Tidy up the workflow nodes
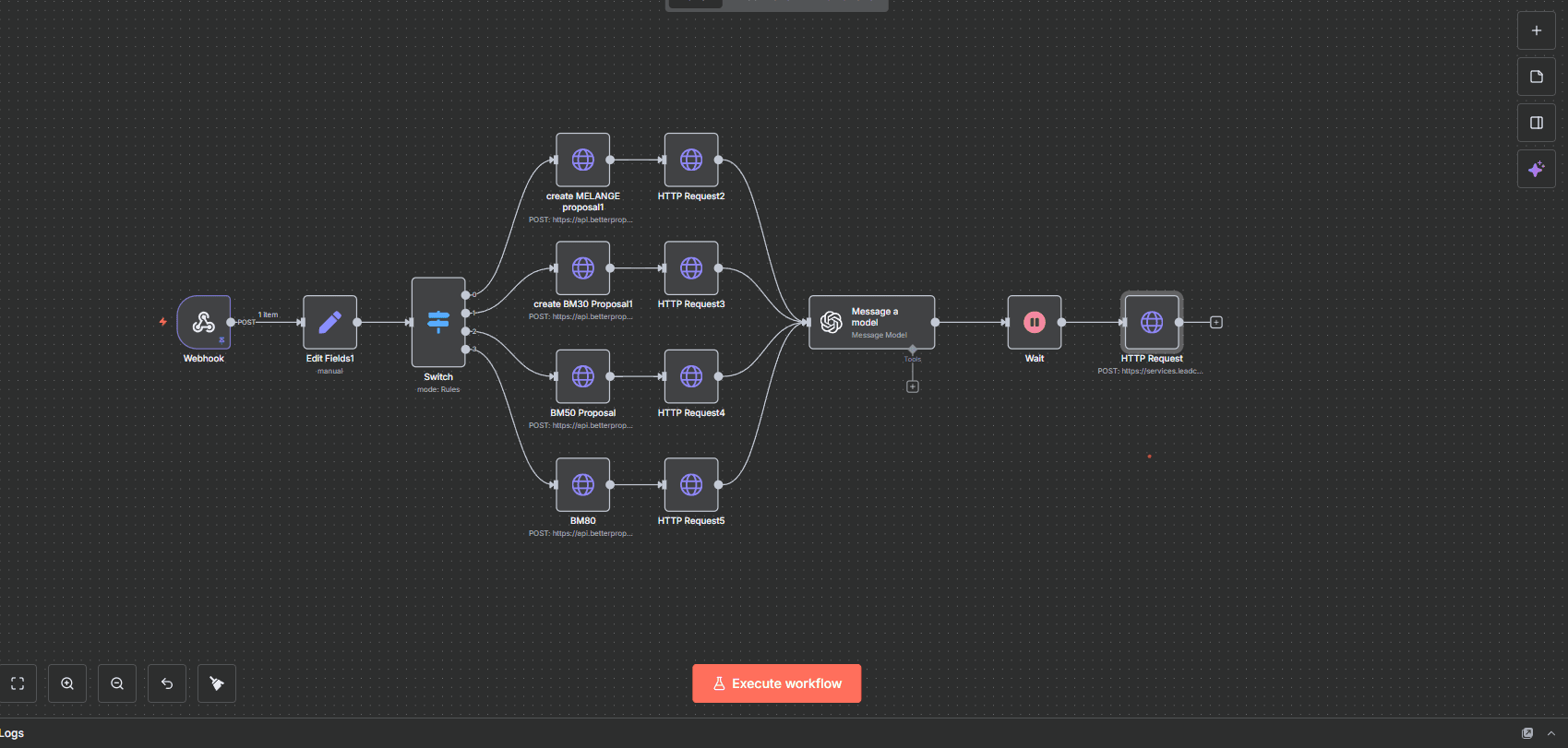The image size is (1568, 748). point(217,683)
